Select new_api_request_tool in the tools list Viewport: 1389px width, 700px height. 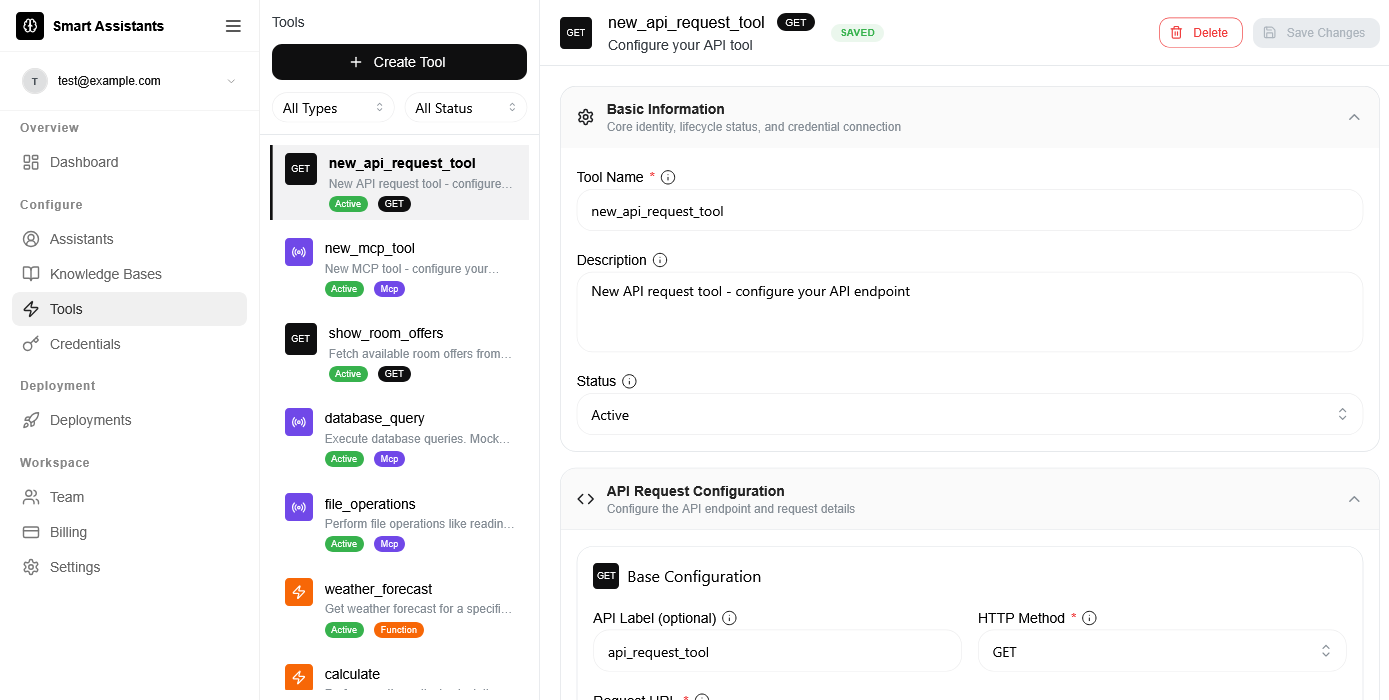(400, 182)
